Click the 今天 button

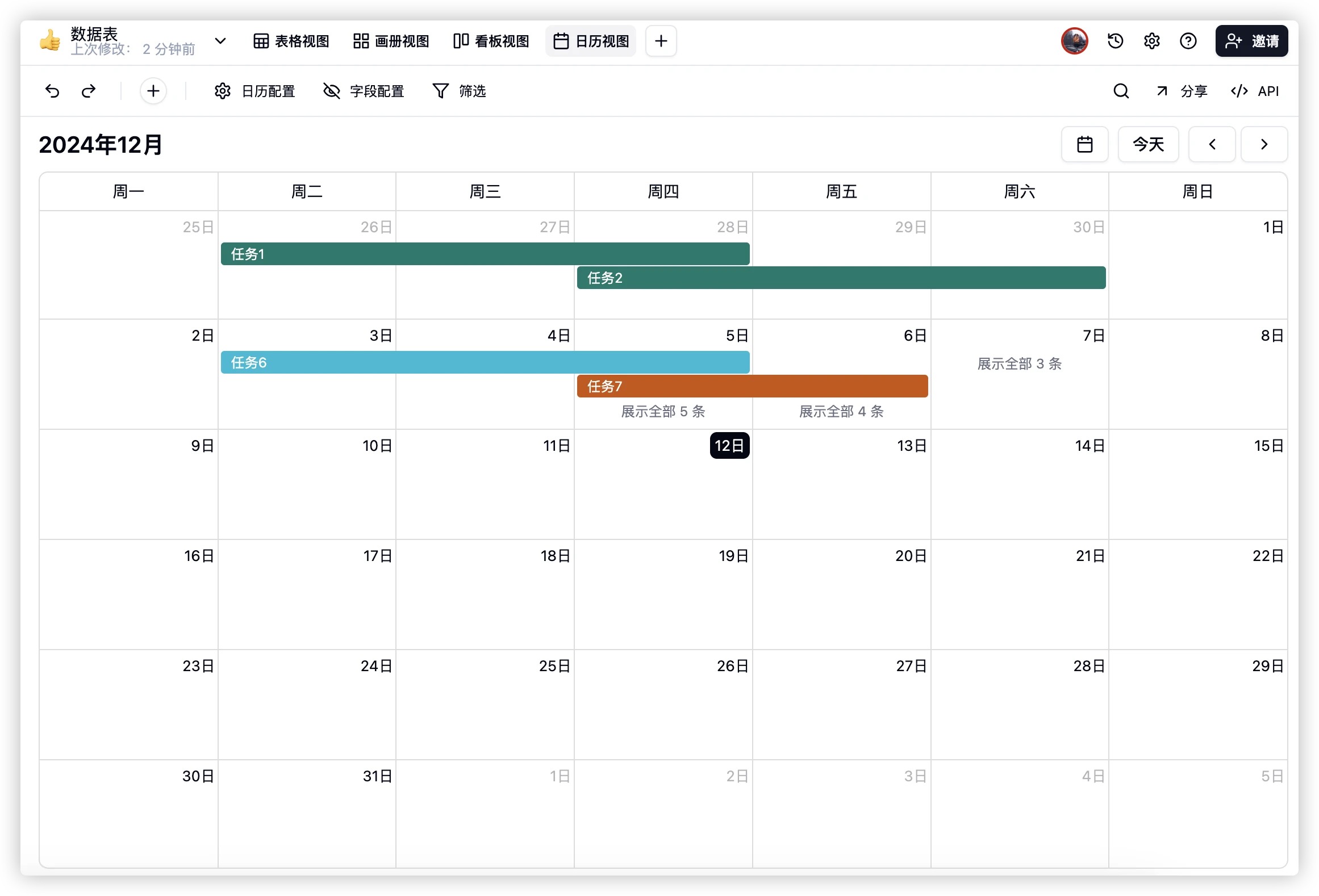point(1148,144)
